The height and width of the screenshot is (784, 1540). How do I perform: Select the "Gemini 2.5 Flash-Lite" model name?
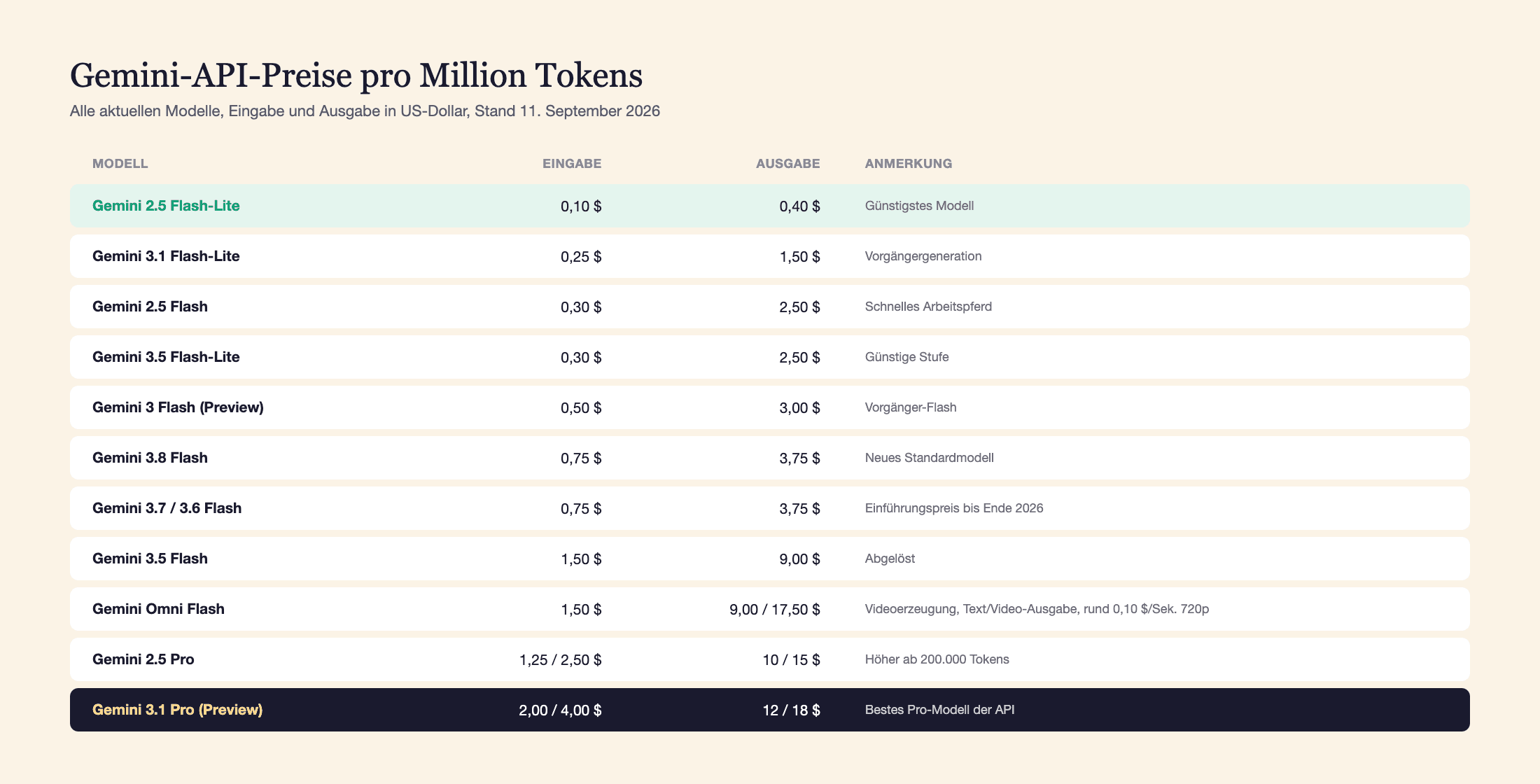(166, 206)
